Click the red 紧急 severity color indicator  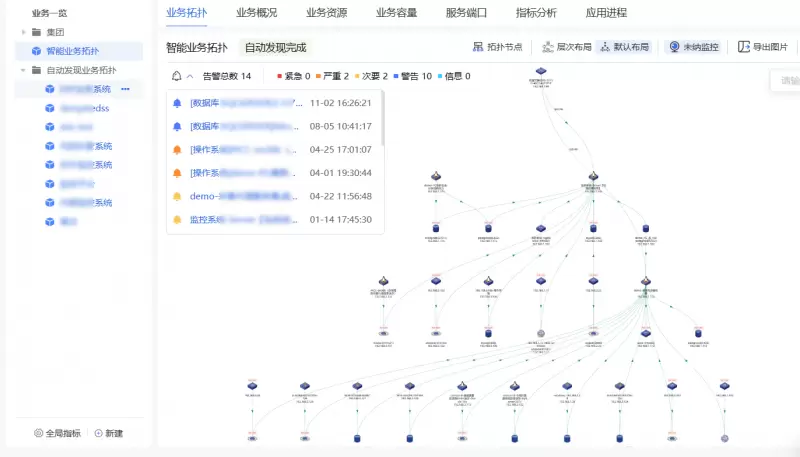pos(279,76)
